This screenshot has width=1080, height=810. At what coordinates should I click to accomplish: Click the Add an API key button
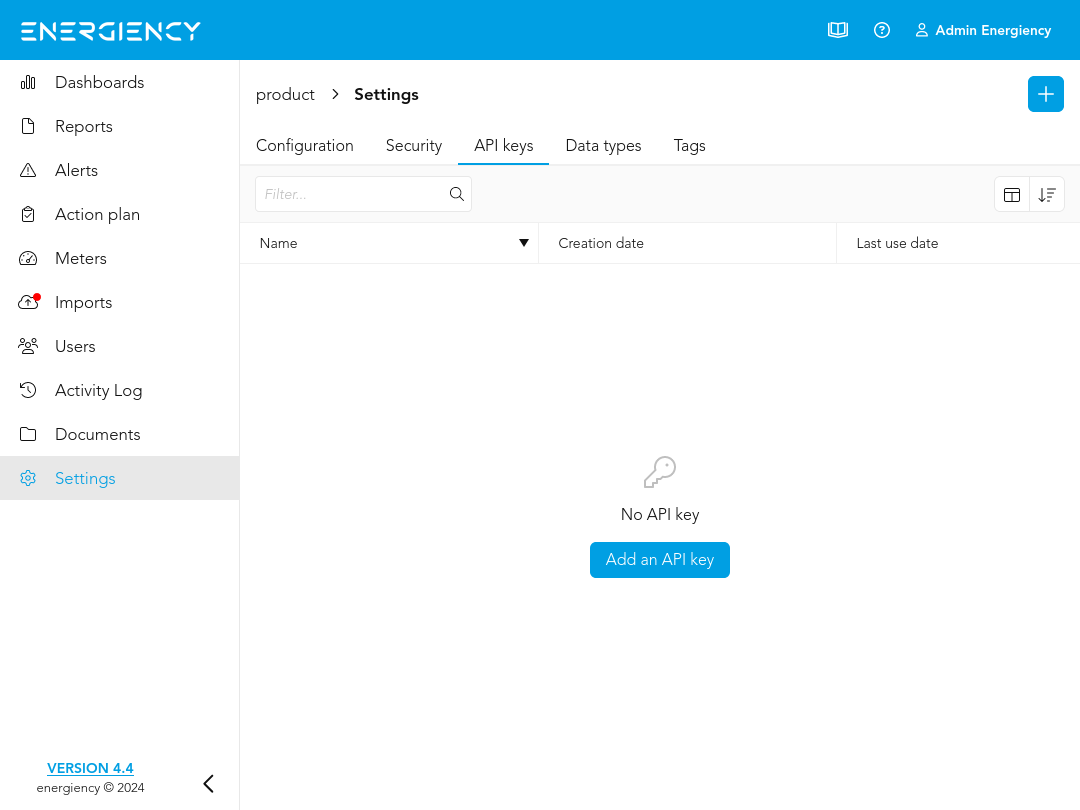point(660,560)
